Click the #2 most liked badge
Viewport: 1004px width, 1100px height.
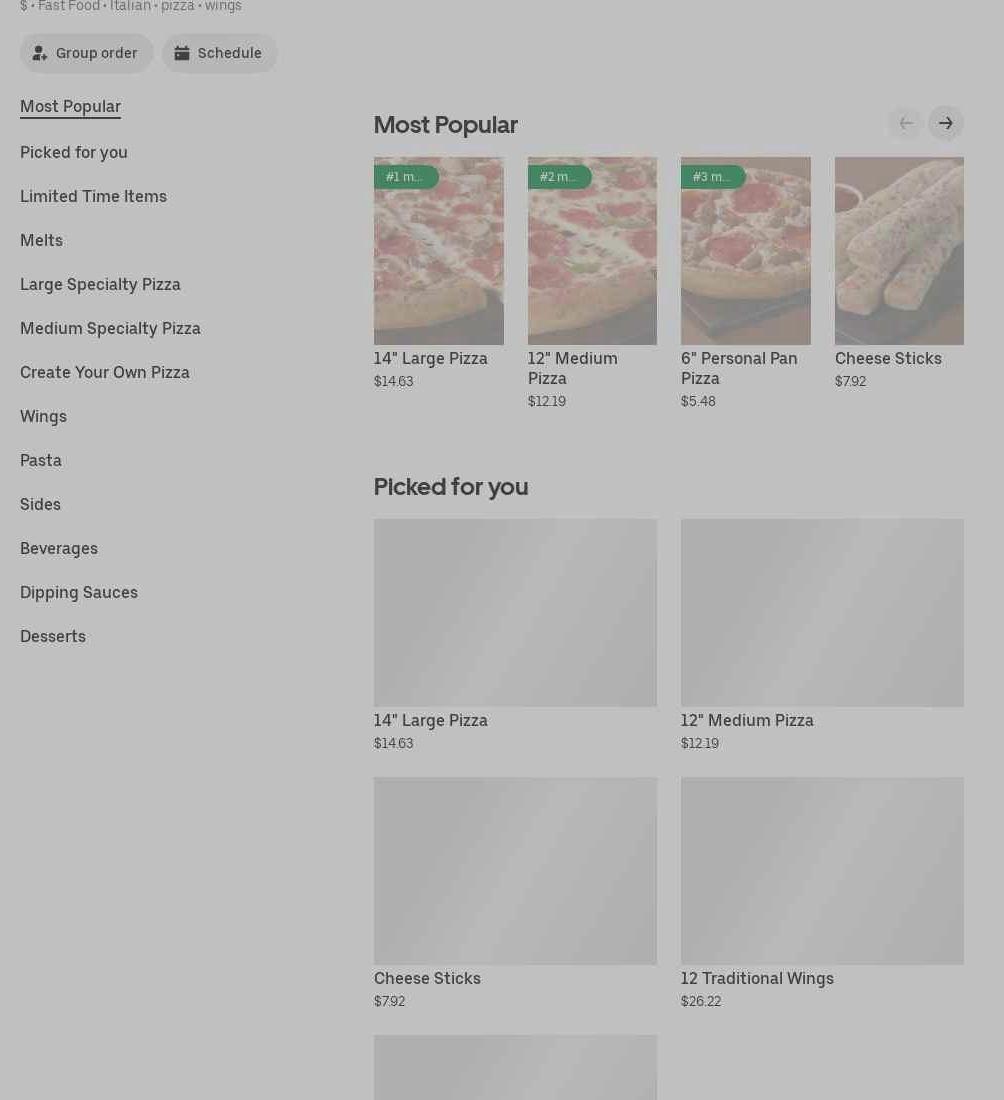(x=559, y=177)
